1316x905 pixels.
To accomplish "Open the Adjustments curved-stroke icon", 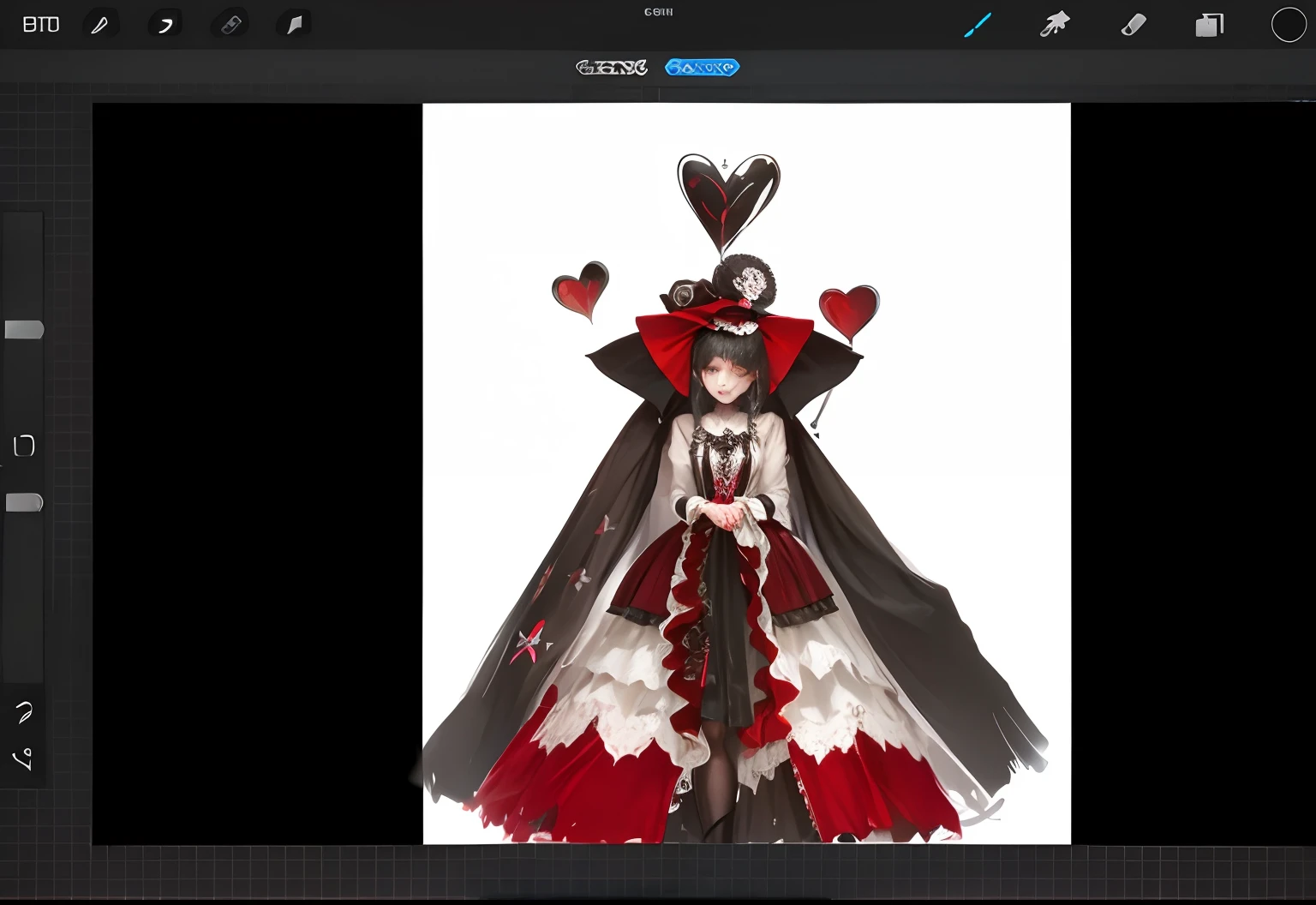I will [164, 25].
